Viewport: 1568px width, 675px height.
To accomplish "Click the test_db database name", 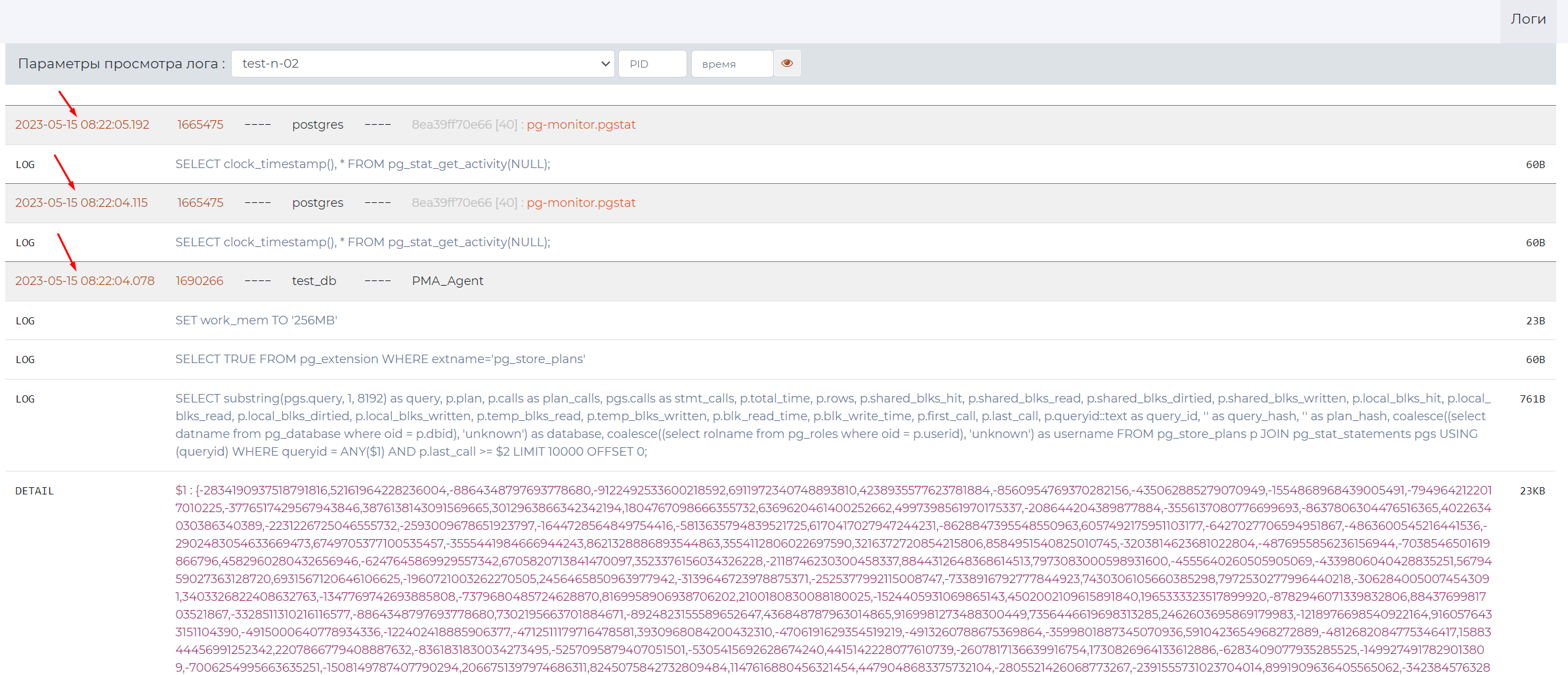I will point(314,281).
